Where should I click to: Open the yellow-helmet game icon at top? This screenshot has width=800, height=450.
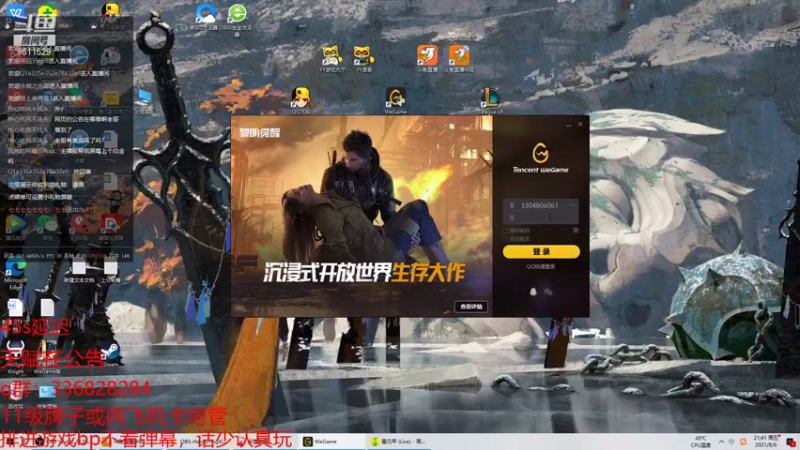pyautogui.click(x=111, y=12)
